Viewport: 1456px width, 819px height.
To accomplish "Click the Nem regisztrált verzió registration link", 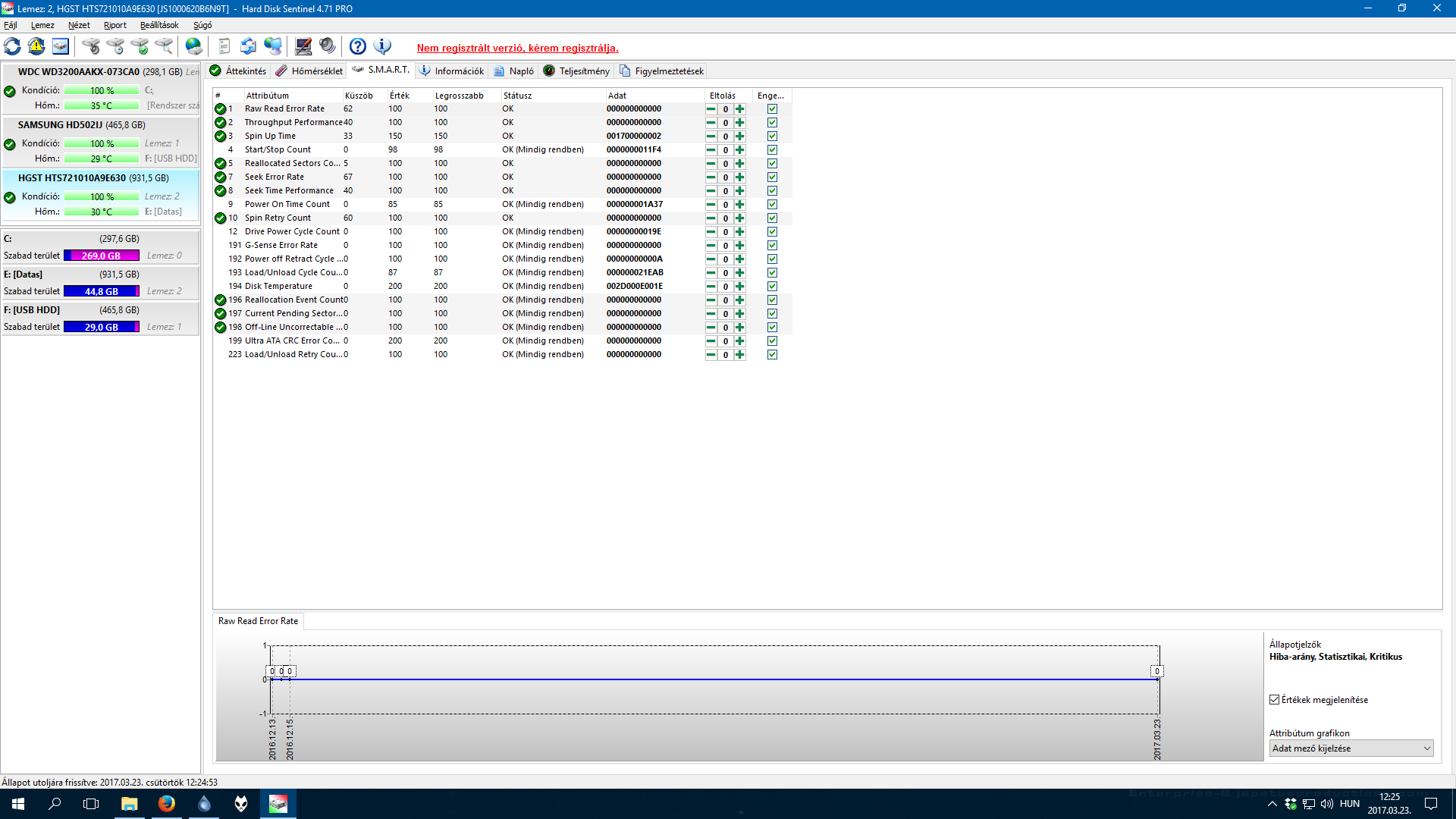I will [x=518, y=48].
